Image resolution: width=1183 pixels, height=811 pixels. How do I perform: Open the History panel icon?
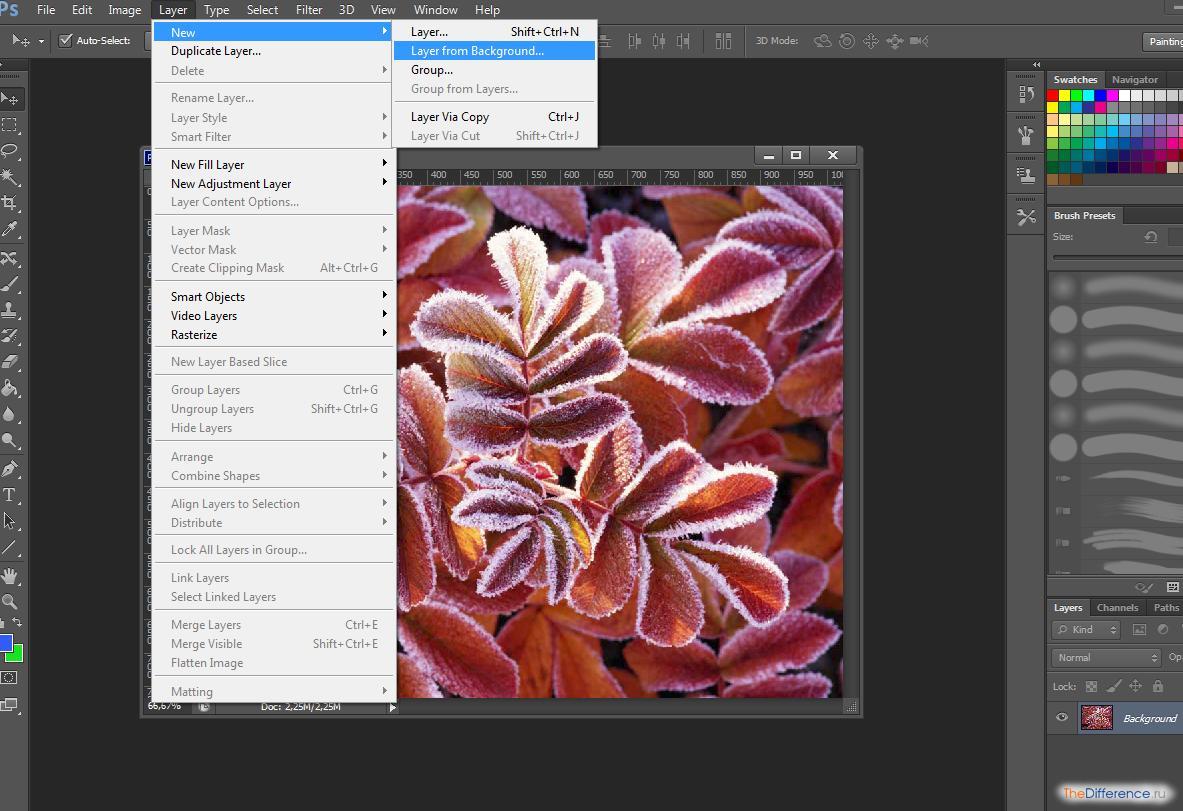[1026, 94]
